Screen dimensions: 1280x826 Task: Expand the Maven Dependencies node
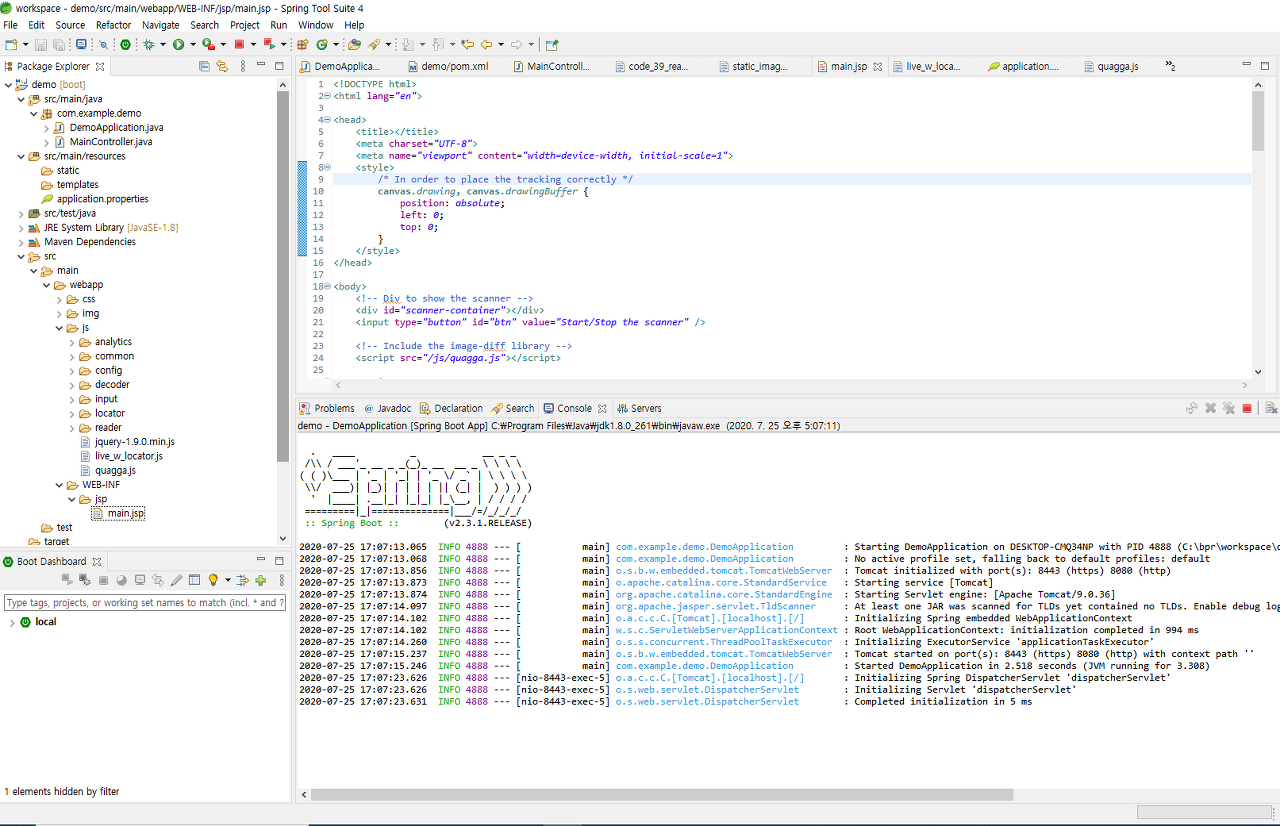click(21, 242)
